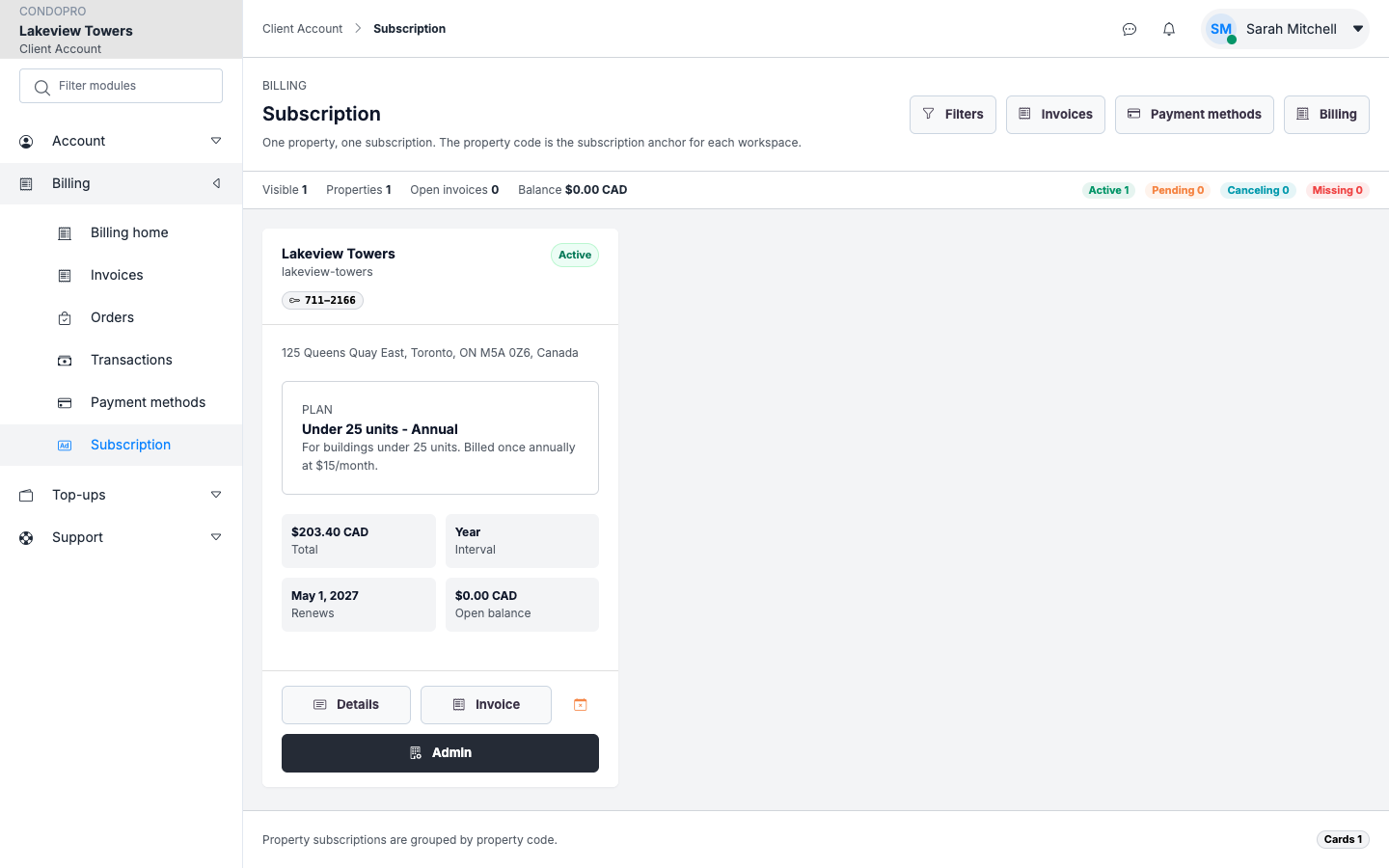Viewport: 1389px width, 868px height.
Task: Toggle the Missing status filter chip
Action: pos(1338,190)
